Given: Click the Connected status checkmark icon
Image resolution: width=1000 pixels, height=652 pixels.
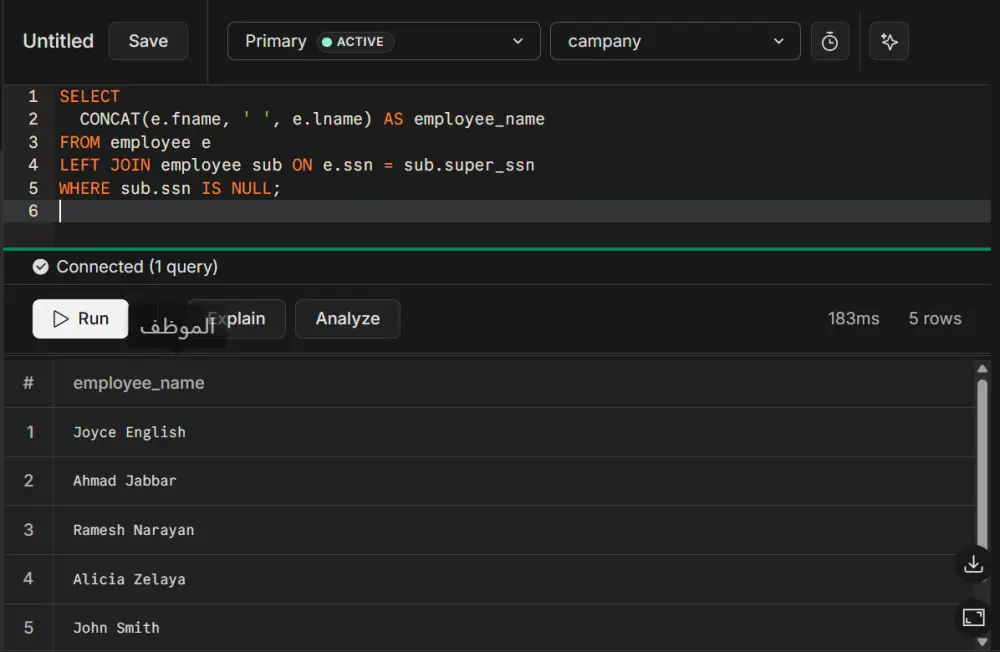Looking at the screenshot, I should pos(40,267).
